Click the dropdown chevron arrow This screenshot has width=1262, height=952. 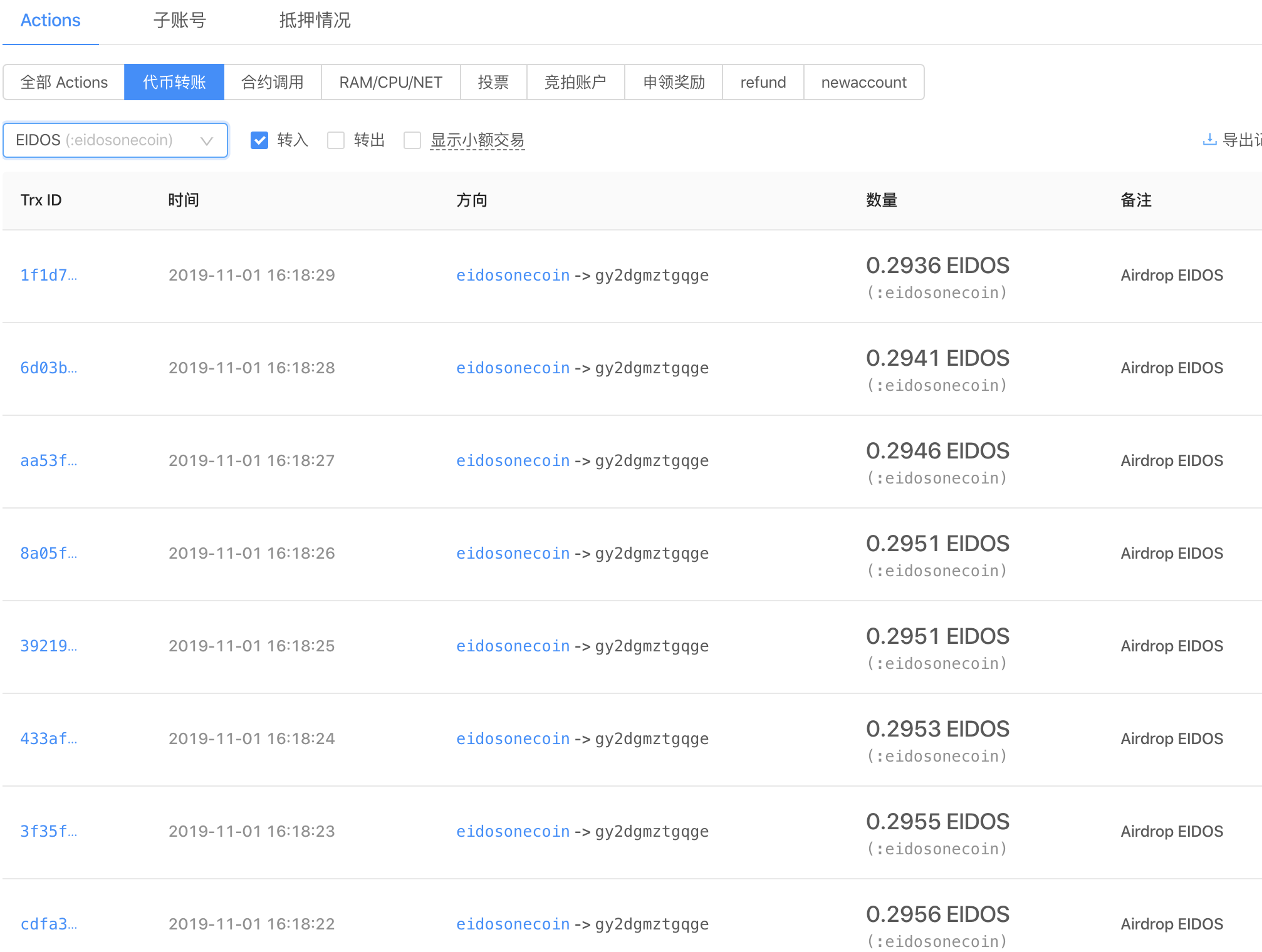tap(207, 141)
